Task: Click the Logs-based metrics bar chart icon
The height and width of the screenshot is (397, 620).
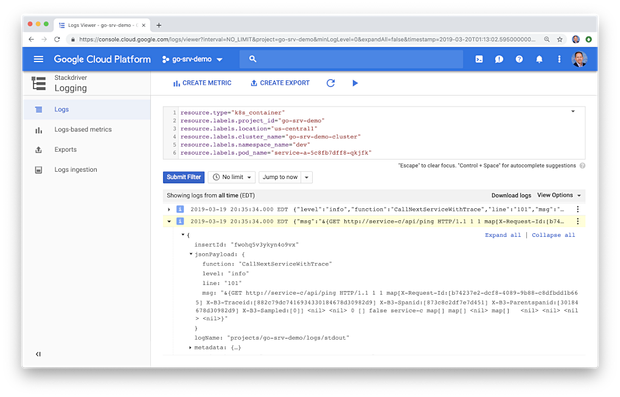Action: (x=38, y=130)
